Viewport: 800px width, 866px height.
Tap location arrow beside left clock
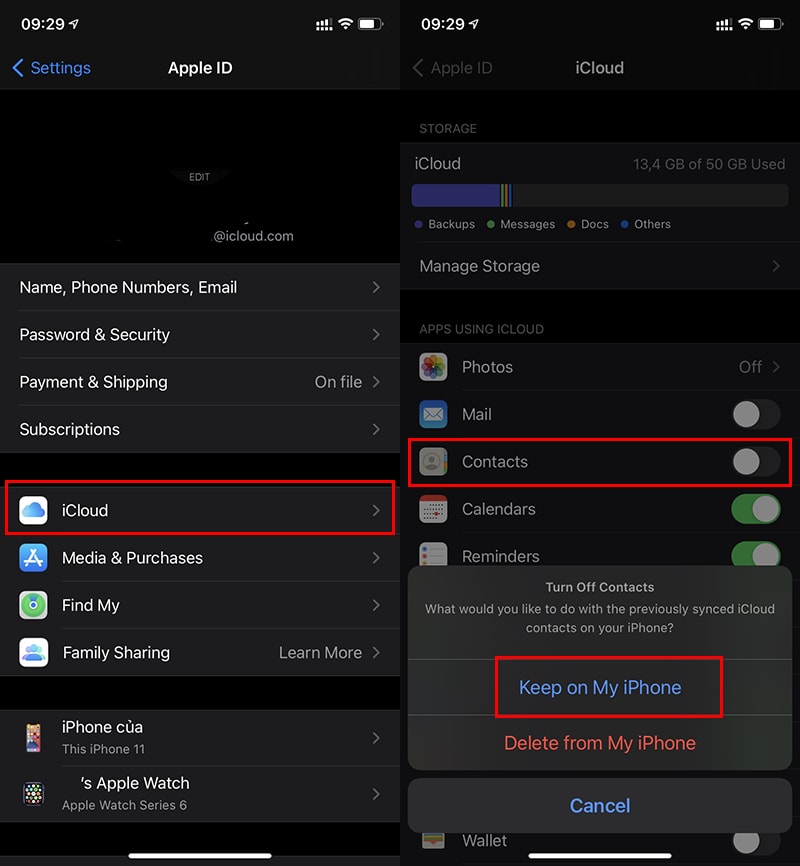click(73, 24)
